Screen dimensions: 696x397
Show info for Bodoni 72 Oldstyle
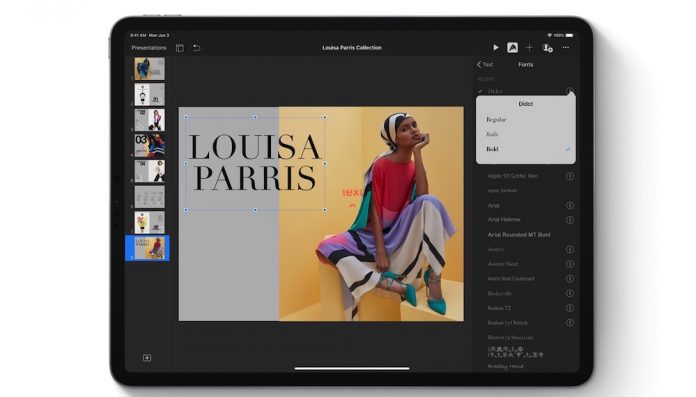(x=570, y=323)
